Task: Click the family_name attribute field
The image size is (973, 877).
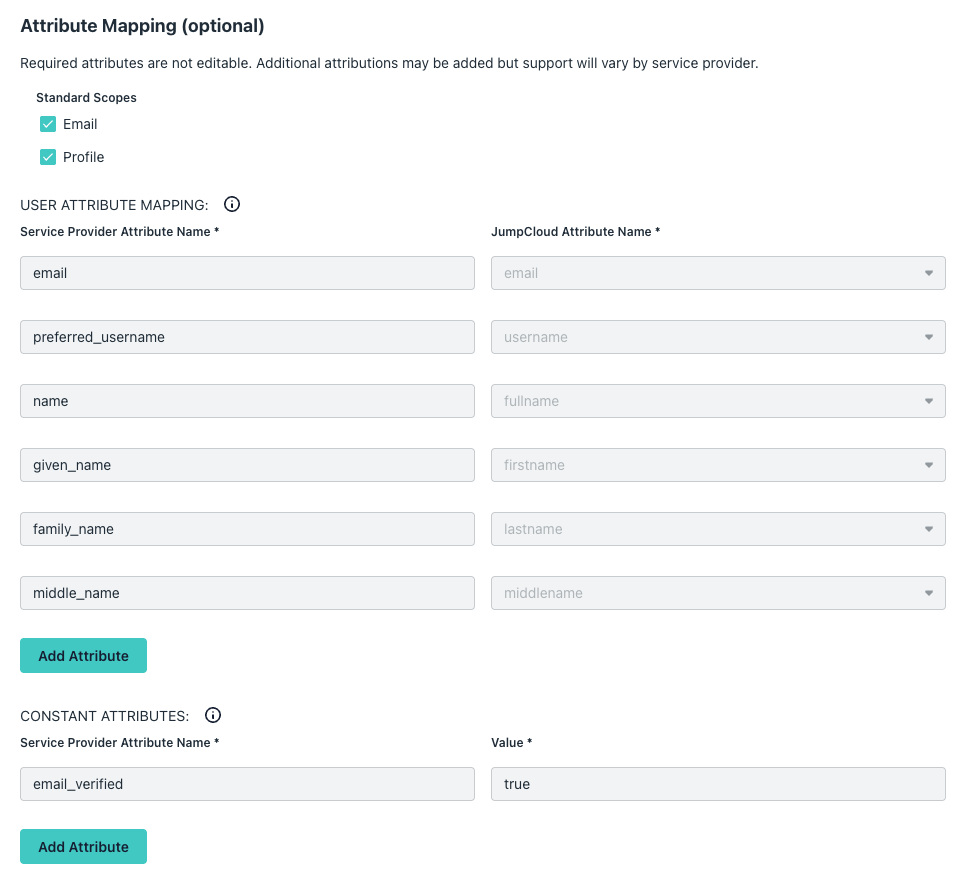Action: click(247, 529)
